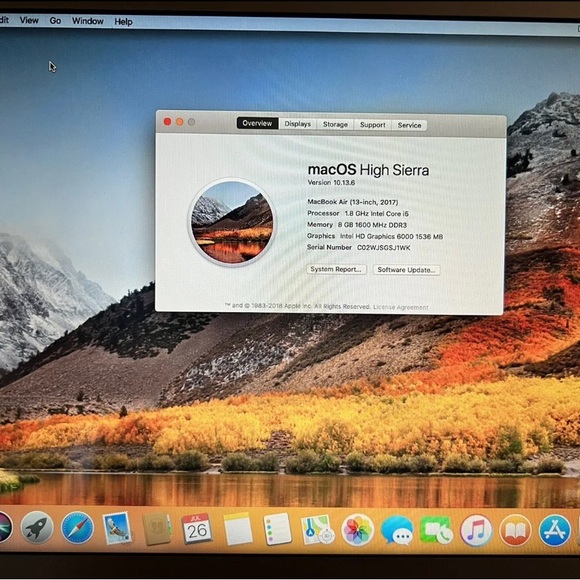Switch to the Displays tab
This screenshot has width=580, height=580.
pyautogui.click(x=298, y=124)
